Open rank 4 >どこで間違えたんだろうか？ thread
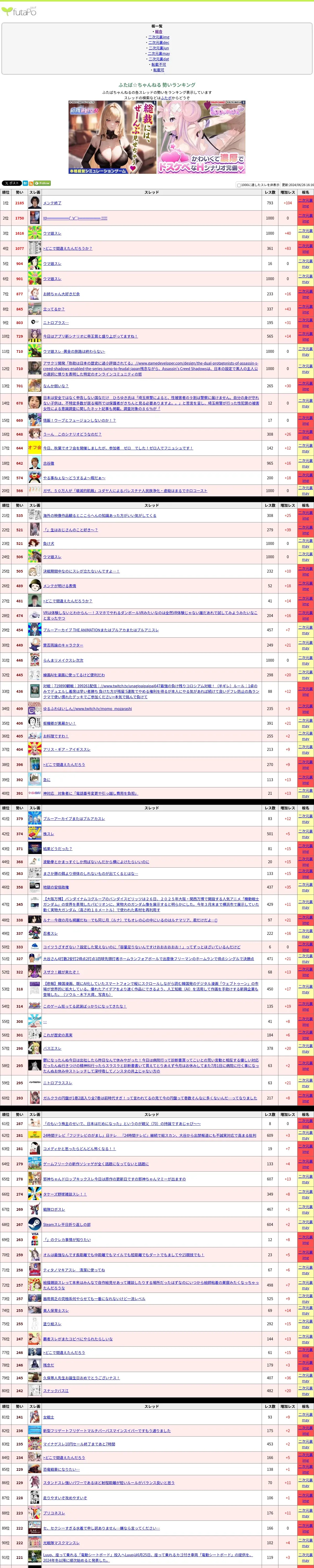The height and width of the screenshot is (1568, 314). [68, 248]
